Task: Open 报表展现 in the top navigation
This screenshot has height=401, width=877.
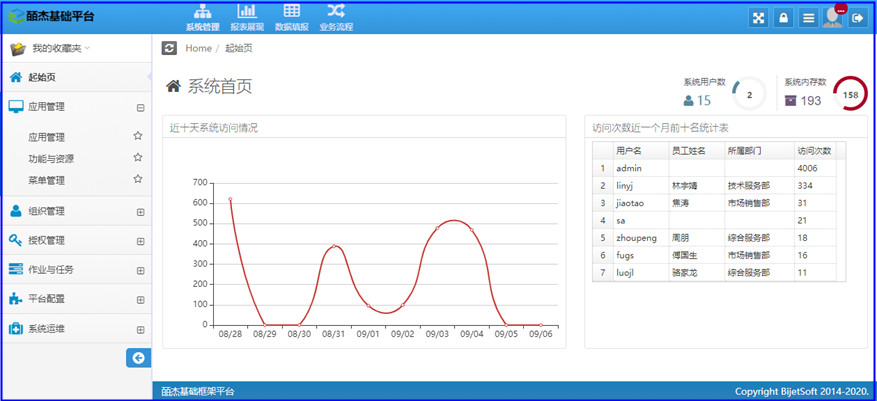Action: pos(246,17)
